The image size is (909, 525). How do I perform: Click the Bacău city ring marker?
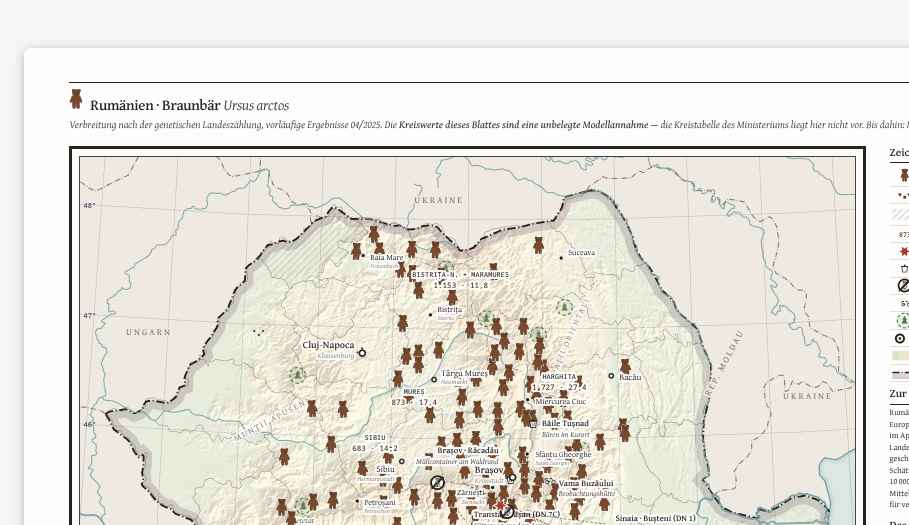tap(611, 375)
